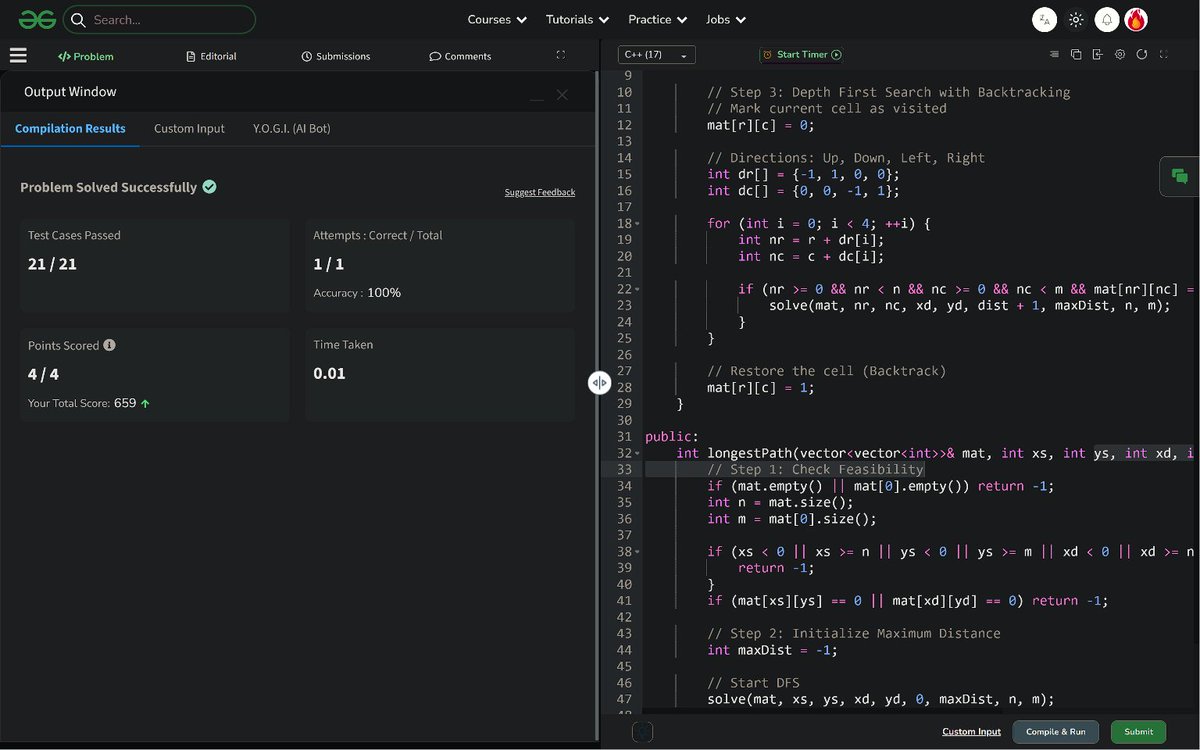
Task: Reset code with the refresh icon
Action: pyautogui.click(x=1142, y=55)
